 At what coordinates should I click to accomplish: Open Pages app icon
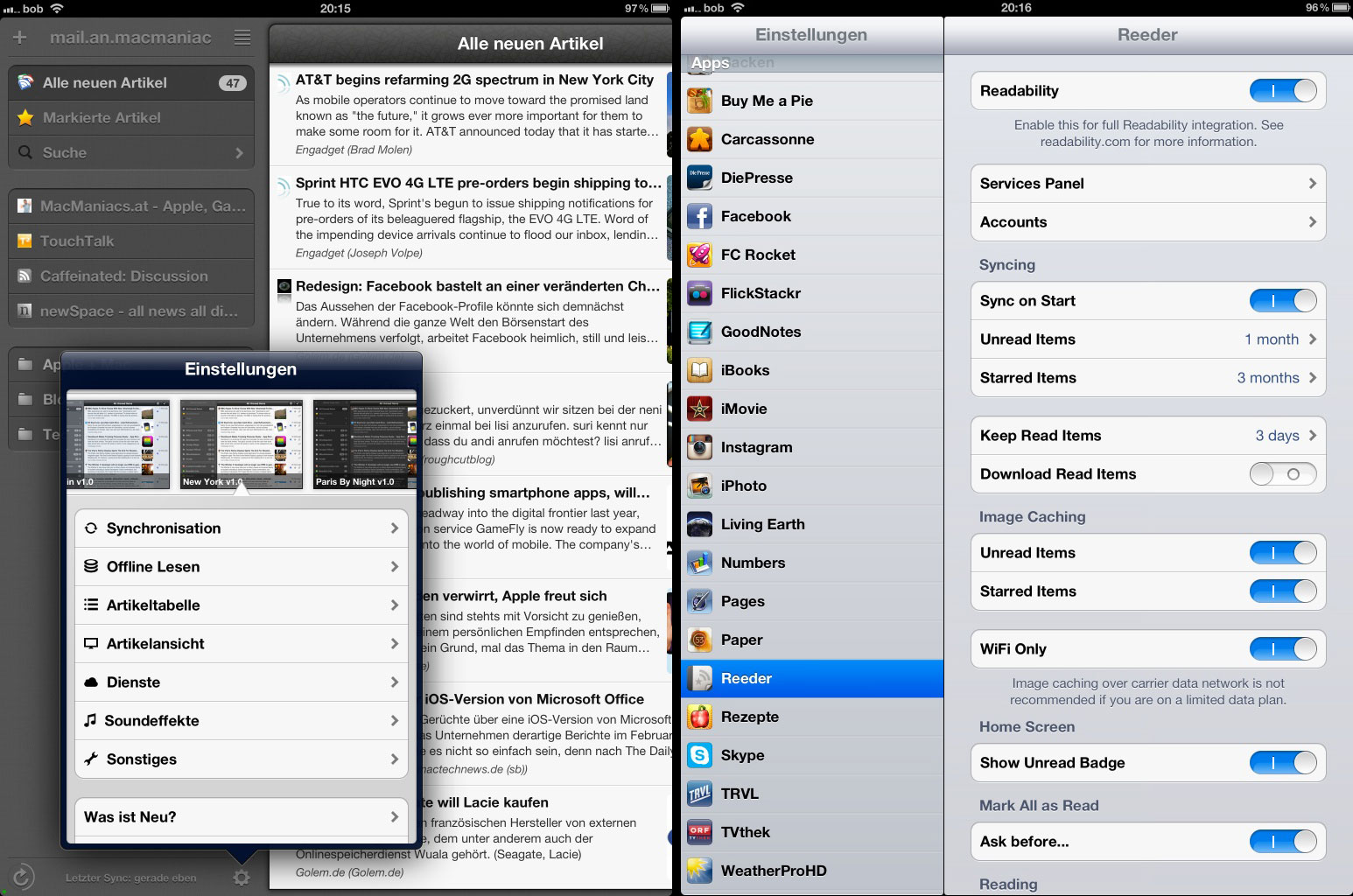pyautogui.click(x=699, y=601)
